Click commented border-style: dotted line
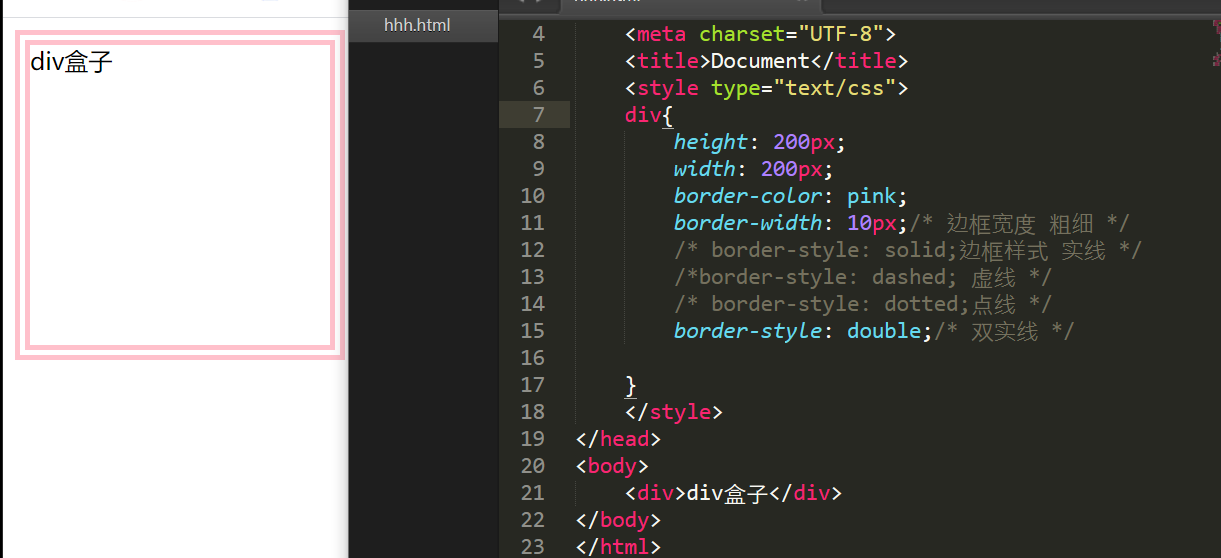Viewport: 1221px width, 558px height. click(x=864, y=304)
